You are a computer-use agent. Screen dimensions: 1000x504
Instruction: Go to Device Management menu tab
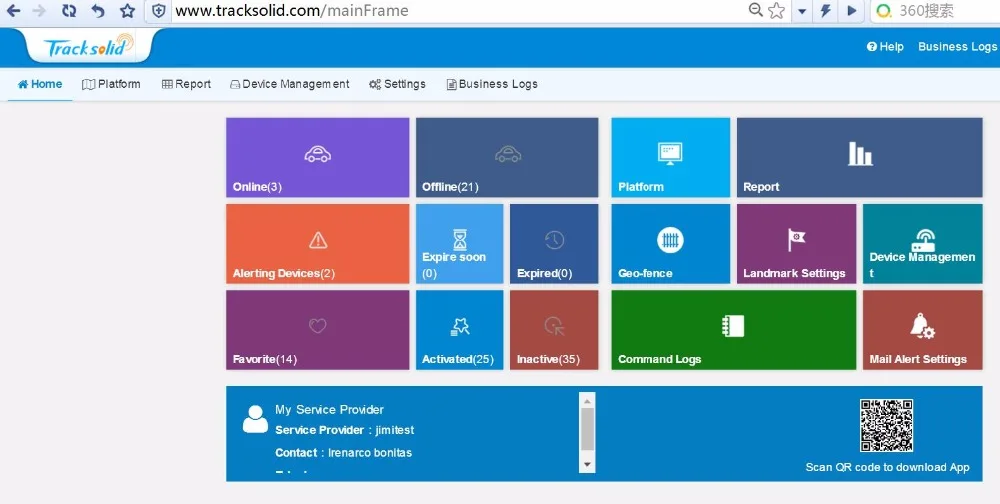tap(290, 84)
